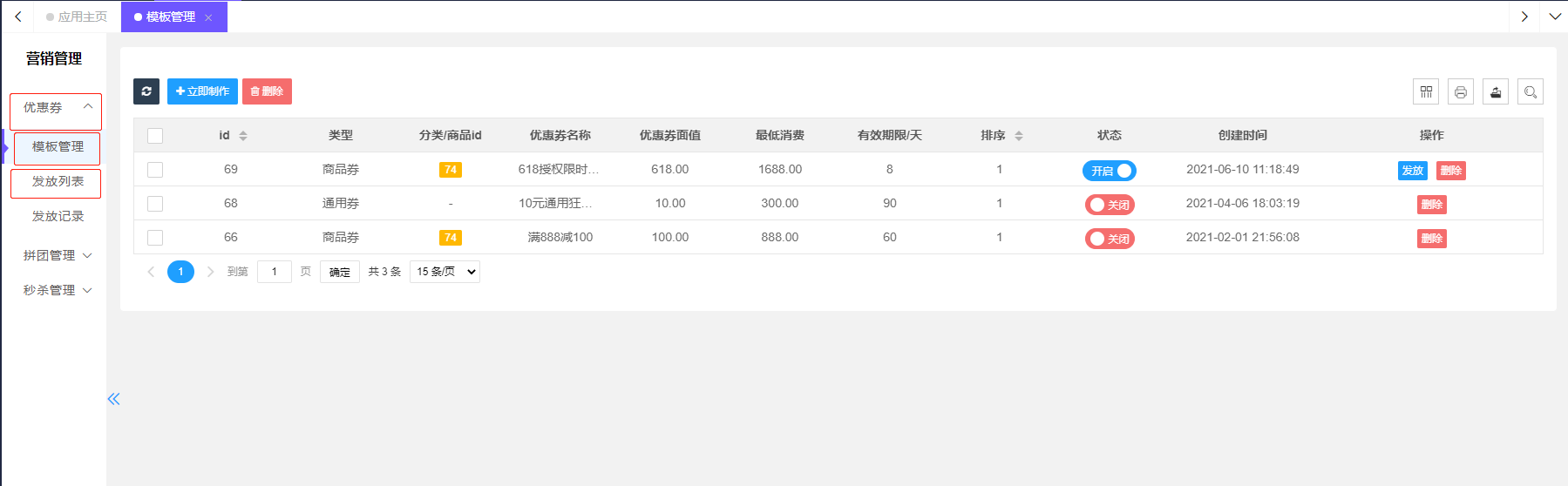Sort by id column arrows
Screen dimensions: 1568x486
[243, 136]
